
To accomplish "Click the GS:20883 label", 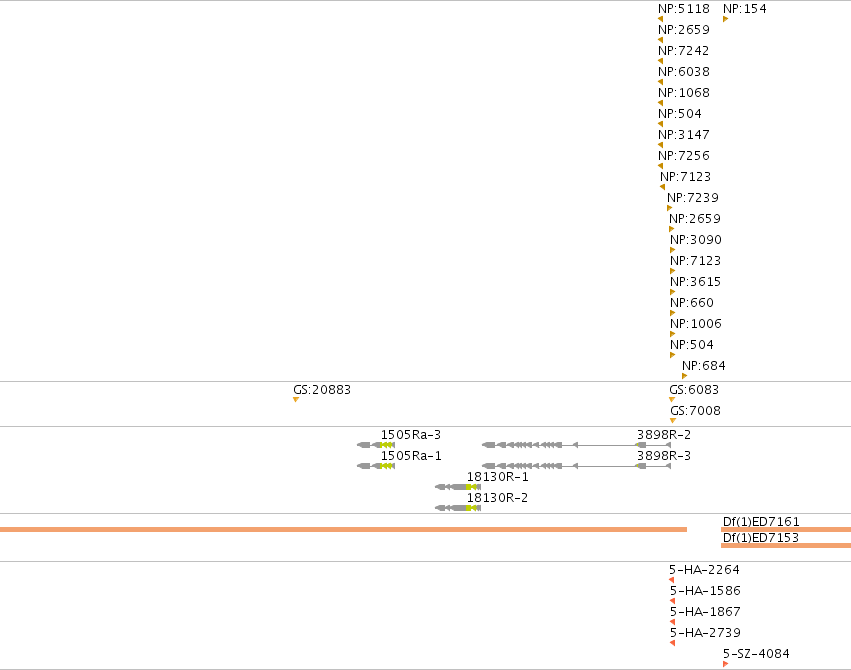I will click(322, 390).
